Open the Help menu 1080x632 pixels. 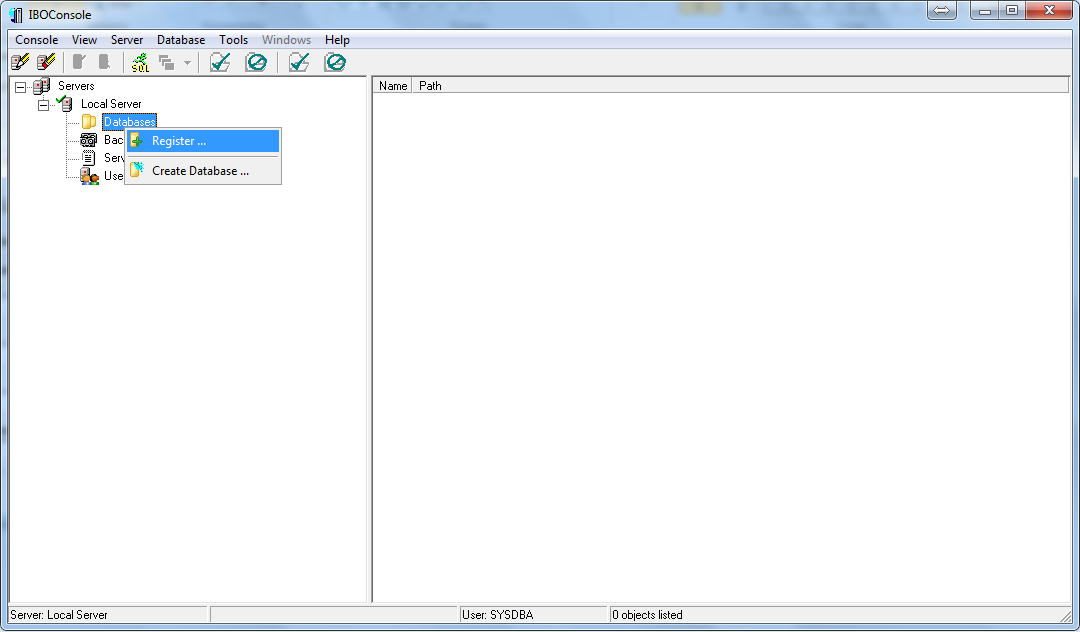coord(338,40)
